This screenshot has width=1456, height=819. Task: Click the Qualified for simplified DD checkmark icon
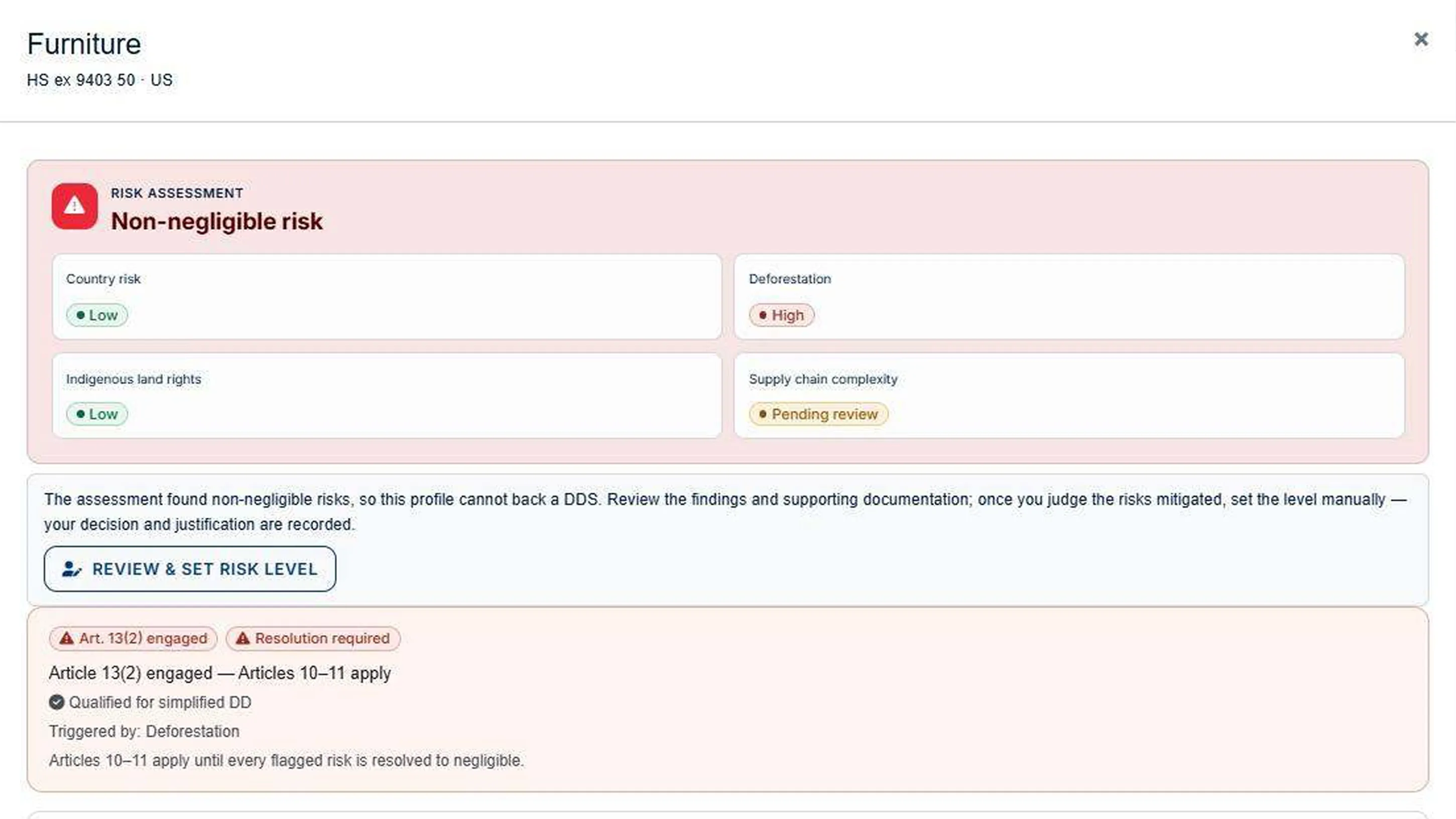click(x=57, y=702)
